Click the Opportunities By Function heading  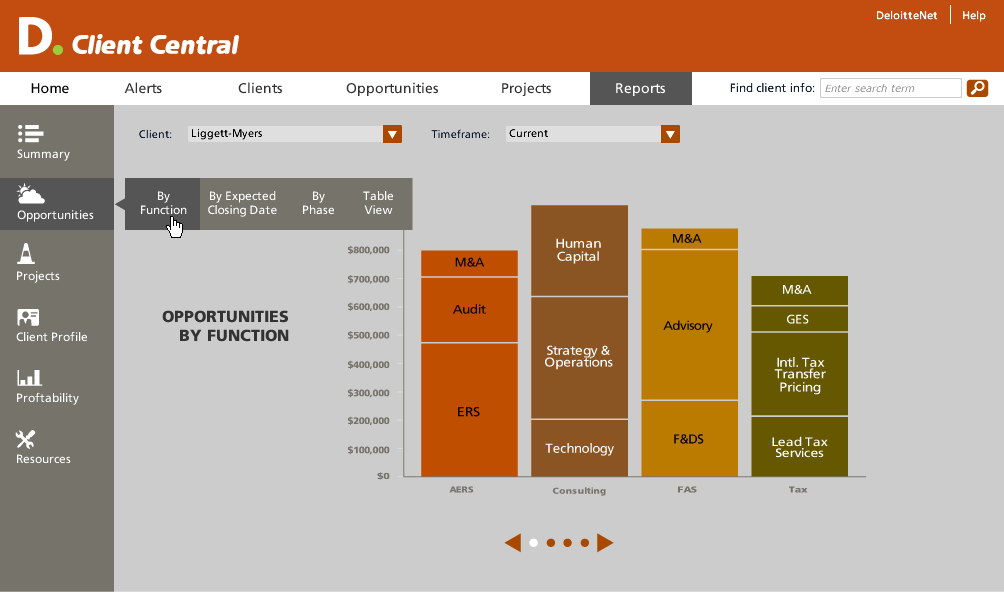tap(225, 326)
